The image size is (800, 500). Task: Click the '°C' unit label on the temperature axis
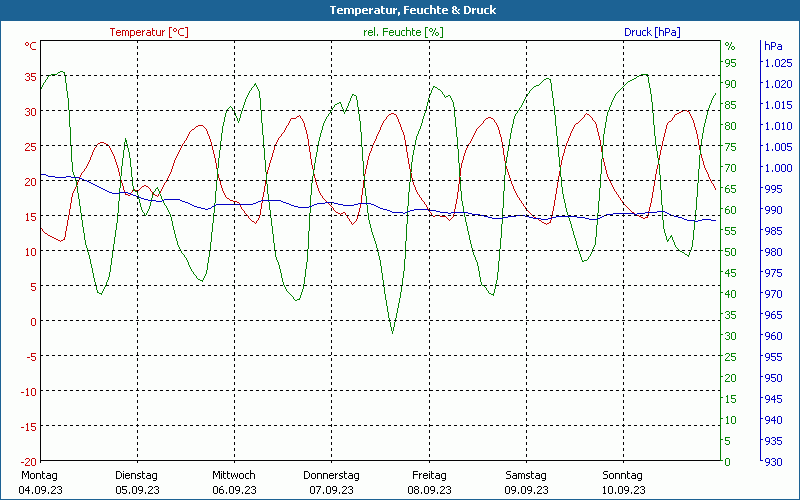(31, 46)
